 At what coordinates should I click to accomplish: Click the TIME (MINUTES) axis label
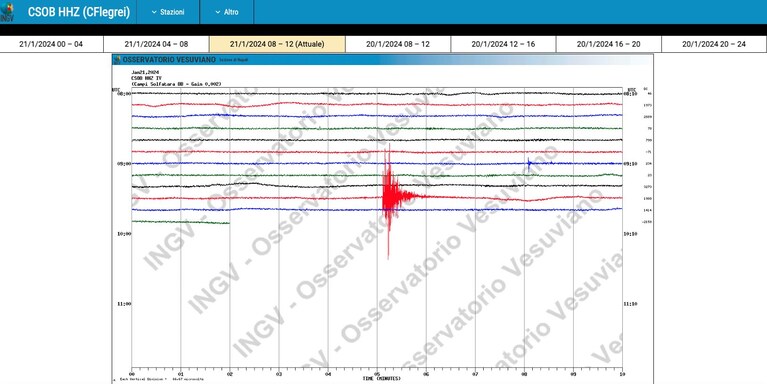pyautogui.click(x=382, y=379)
